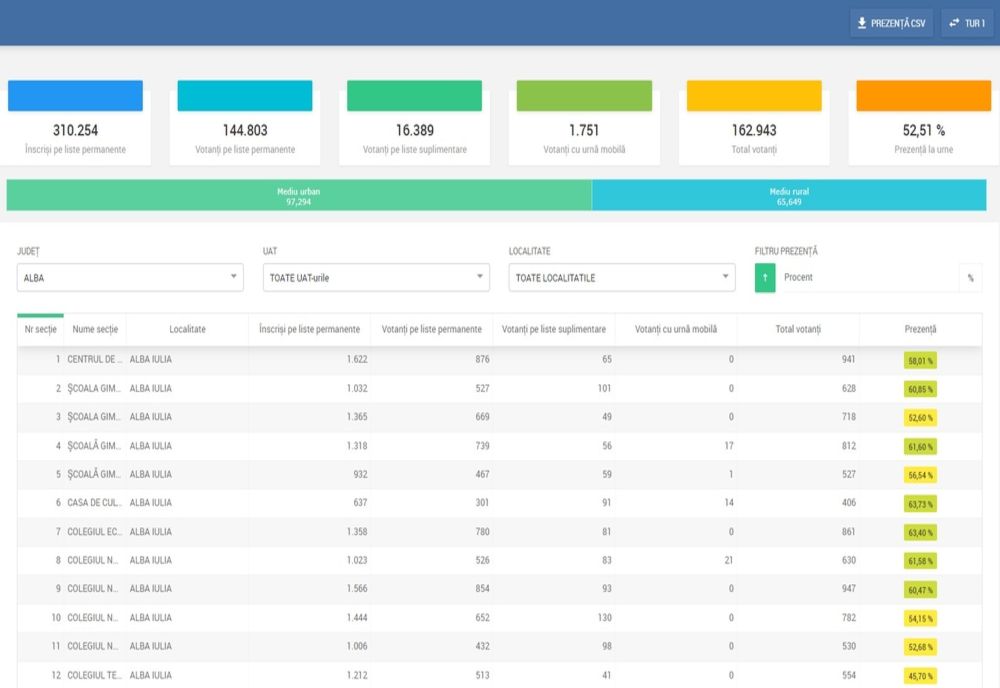
Task: Expand the UAT dropdown showing TOATE UAT-urile
Action: (376, 278)
